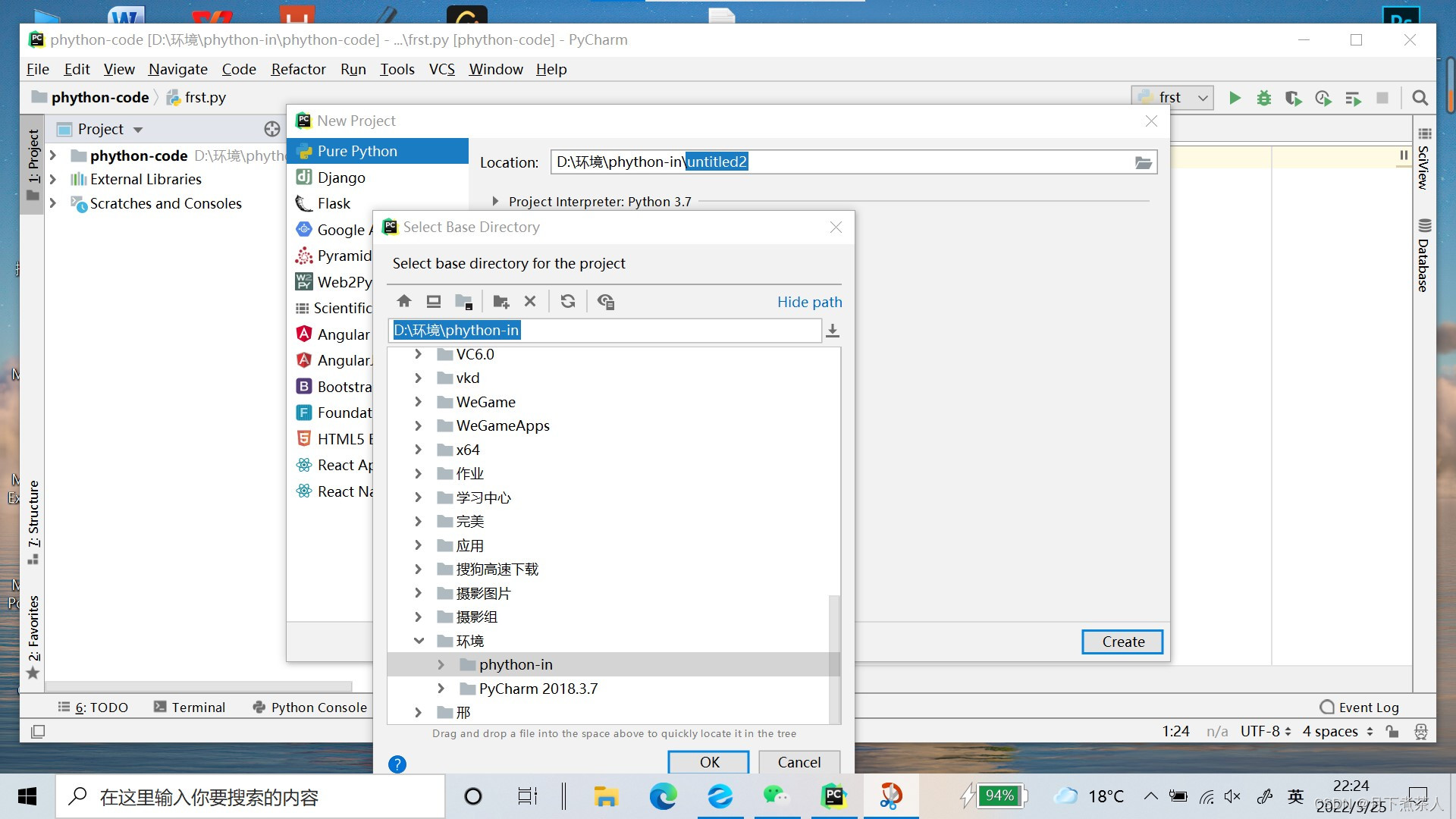Click the path field D:\环境\phython-in
1456x819 pixels.
click(604, 331)
